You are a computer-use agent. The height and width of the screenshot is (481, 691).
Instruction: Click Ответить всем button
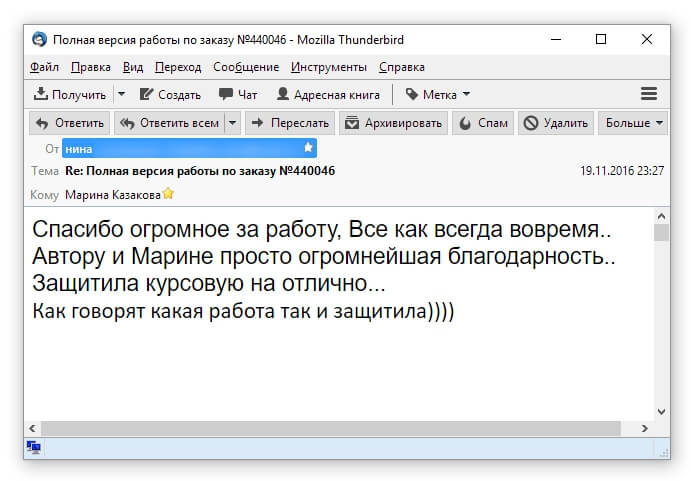pos(170,123)
